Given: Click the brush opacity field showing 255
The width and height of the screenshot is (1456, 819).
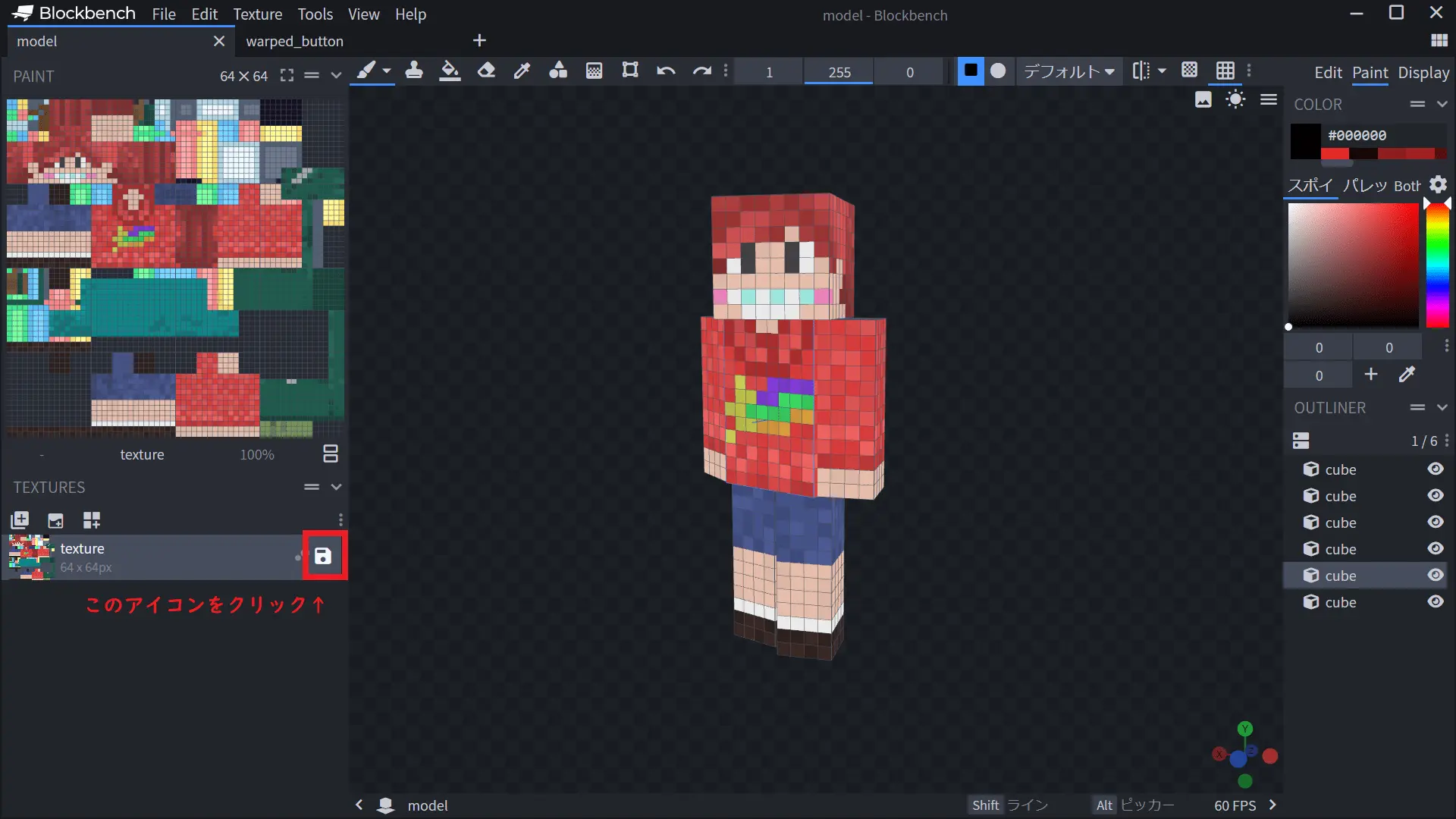Looking at the screenshot, I should click(x=839, y=73).
